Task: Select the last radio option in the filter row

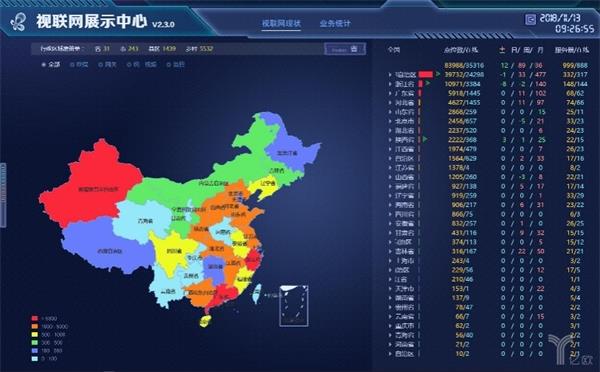Action: (x=176, y=65)
